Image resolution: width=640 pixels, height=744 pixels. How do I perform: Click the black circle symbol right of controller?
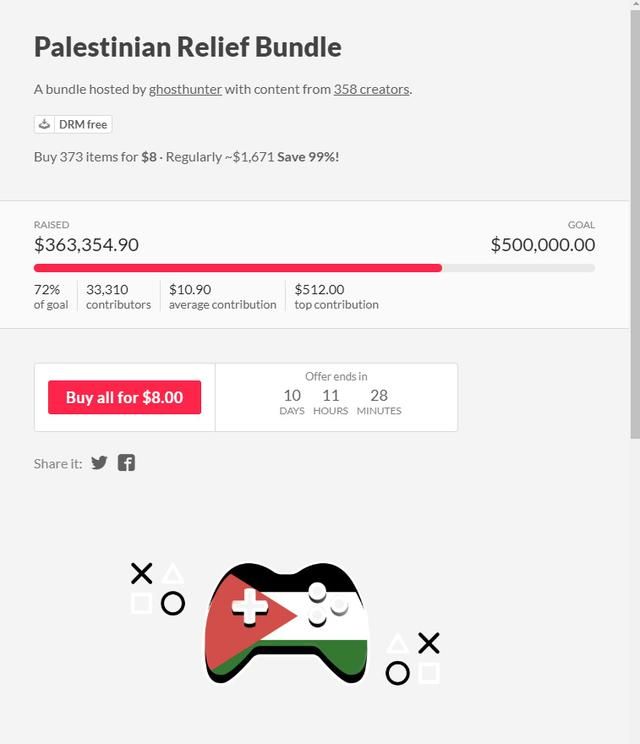tap(397, 673)
